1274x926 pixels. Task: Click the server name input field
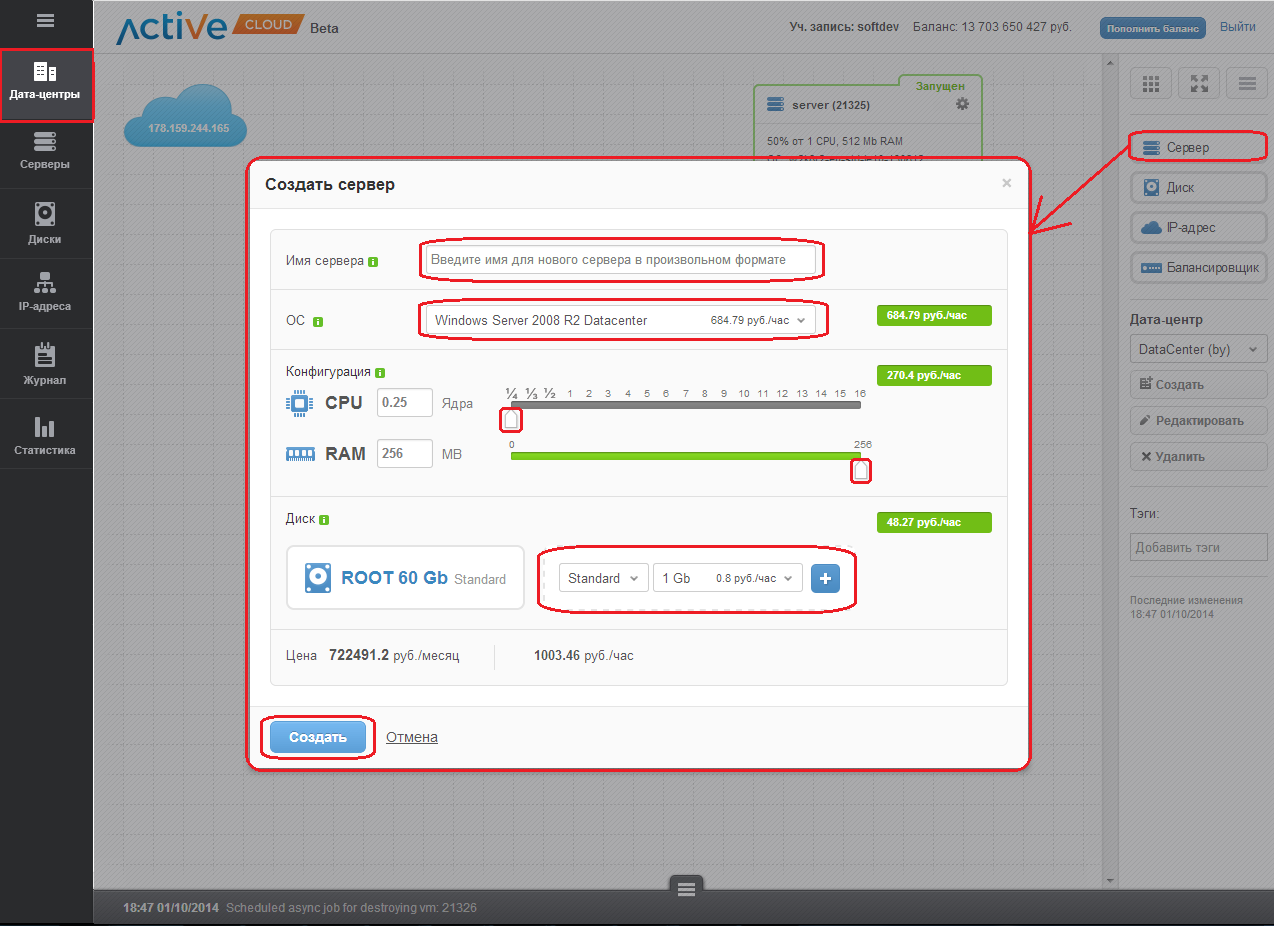click(620, 260)
